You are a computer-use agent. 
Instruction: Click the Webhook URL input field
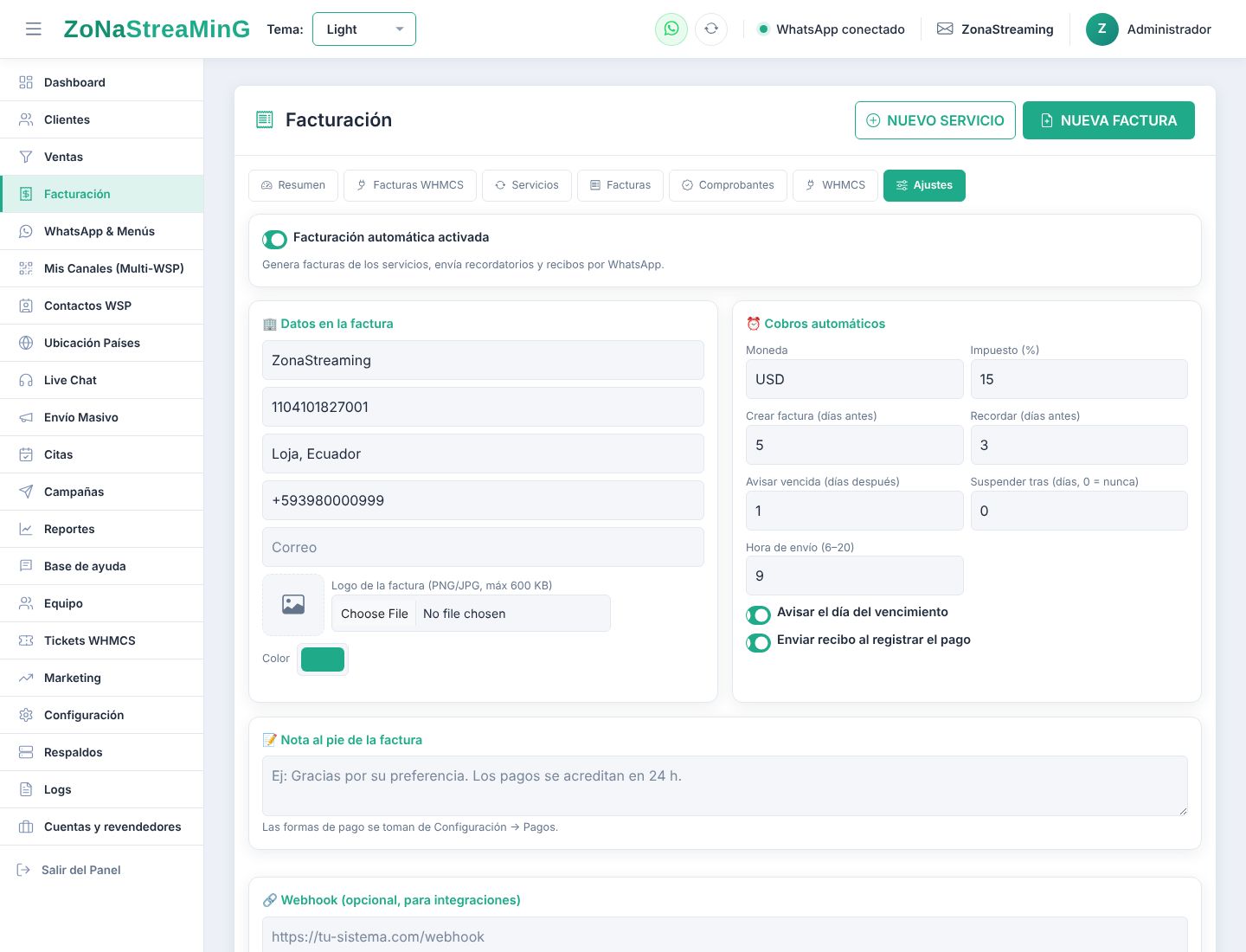coord(725,936)
